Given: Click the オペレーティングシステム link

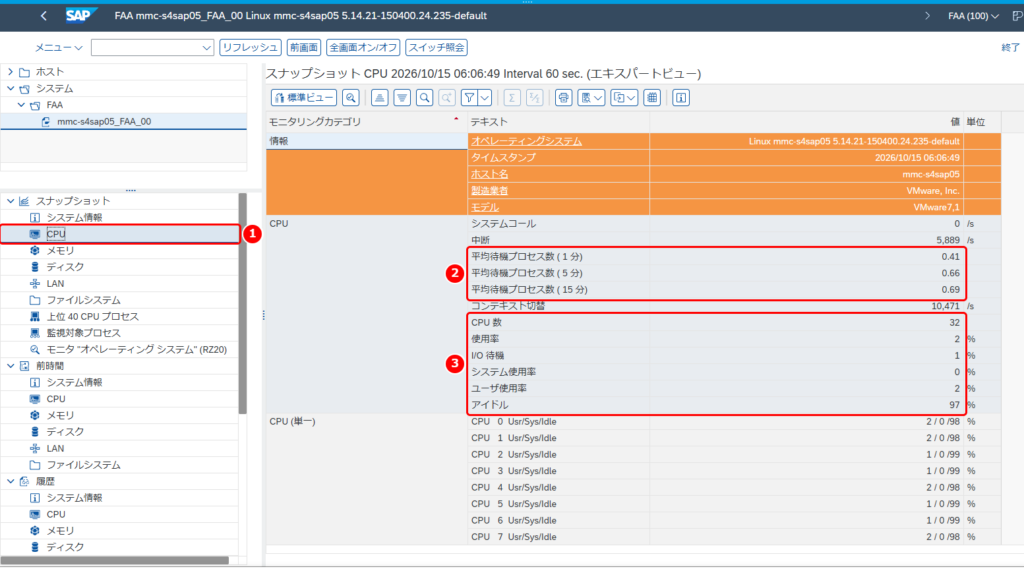Looking at the screenshot, I should pyautogui.click(x=526, y=141).
